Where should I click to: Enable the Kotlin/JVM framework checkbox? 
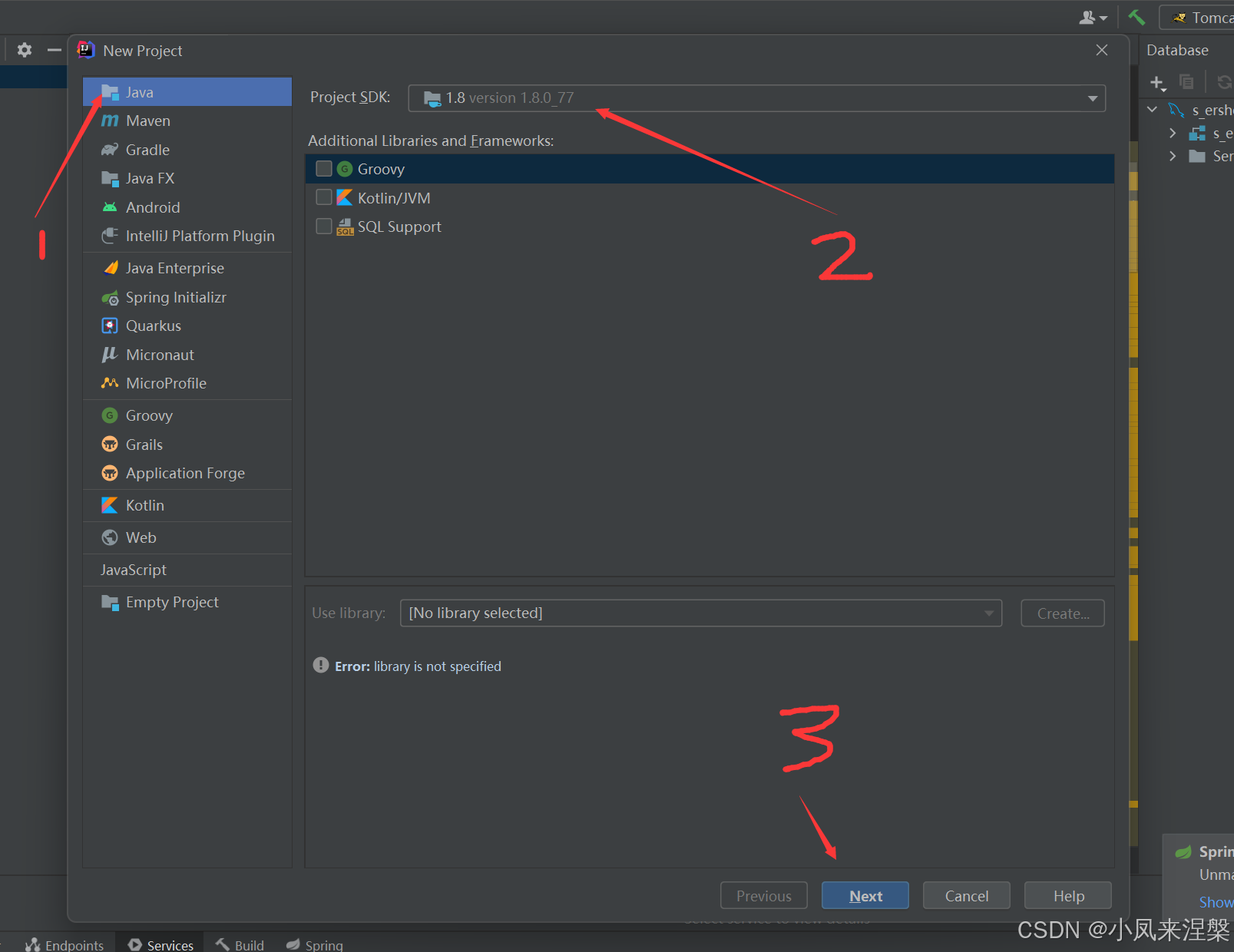324,197
